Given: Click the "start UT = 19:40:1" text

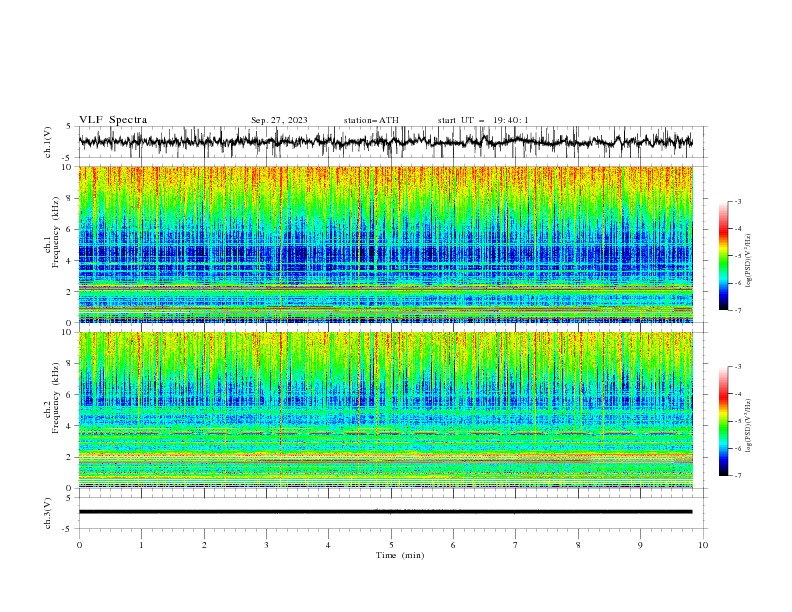Looking at the screenshot, I should pyautogui.click(x=483, y=120).
